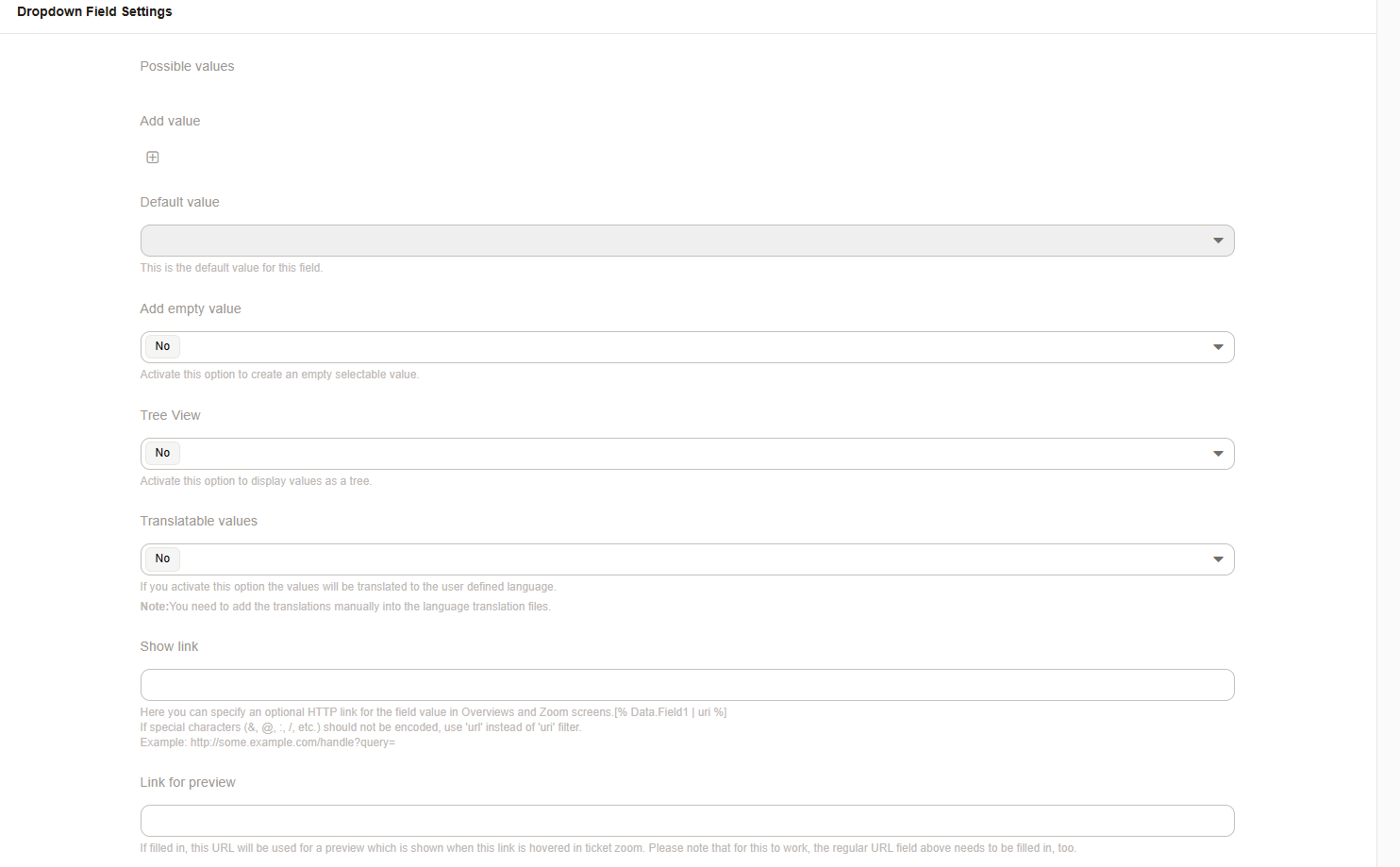1400x867 pixels.
Task: Expand the Translatable values dropdown
Action: pos(687,559)
